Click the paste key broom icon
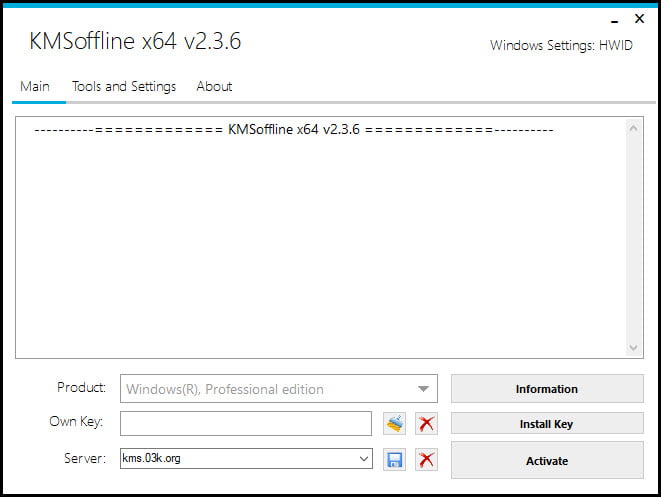This screenshot has height=497, width=661. pos(395,424)
